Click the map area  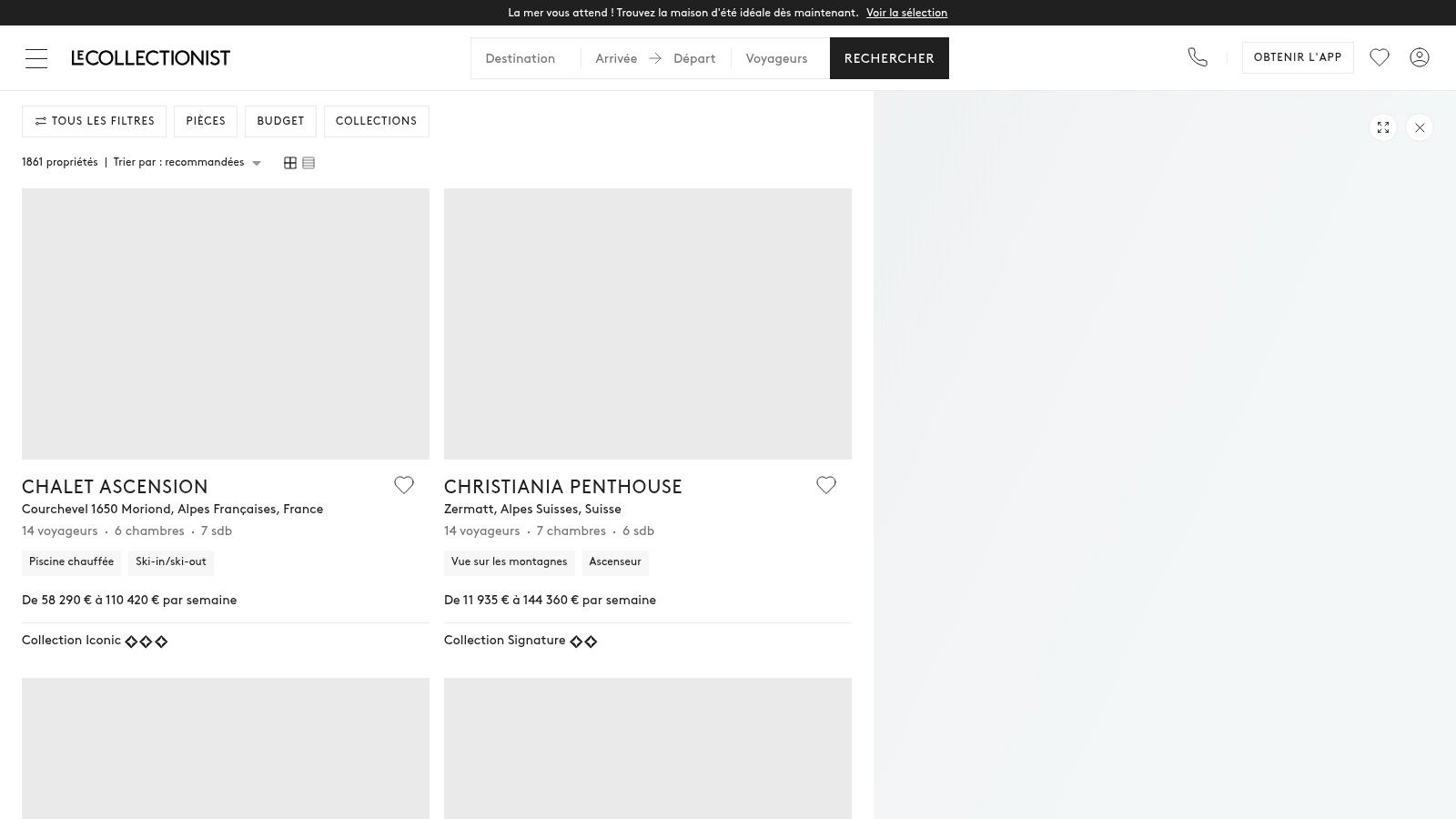tap(1165, 455)
